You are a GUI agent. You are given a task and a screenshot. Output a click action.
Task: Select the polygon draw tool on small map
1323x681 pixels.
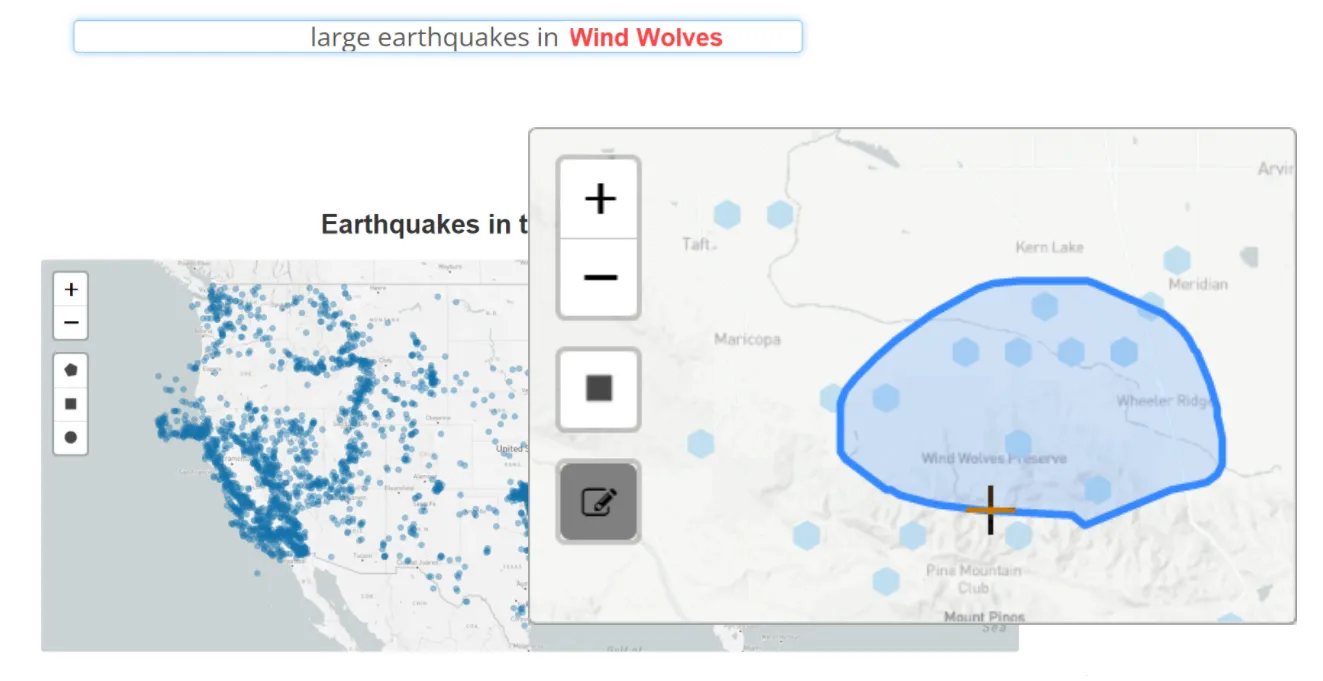click(71, 370)
